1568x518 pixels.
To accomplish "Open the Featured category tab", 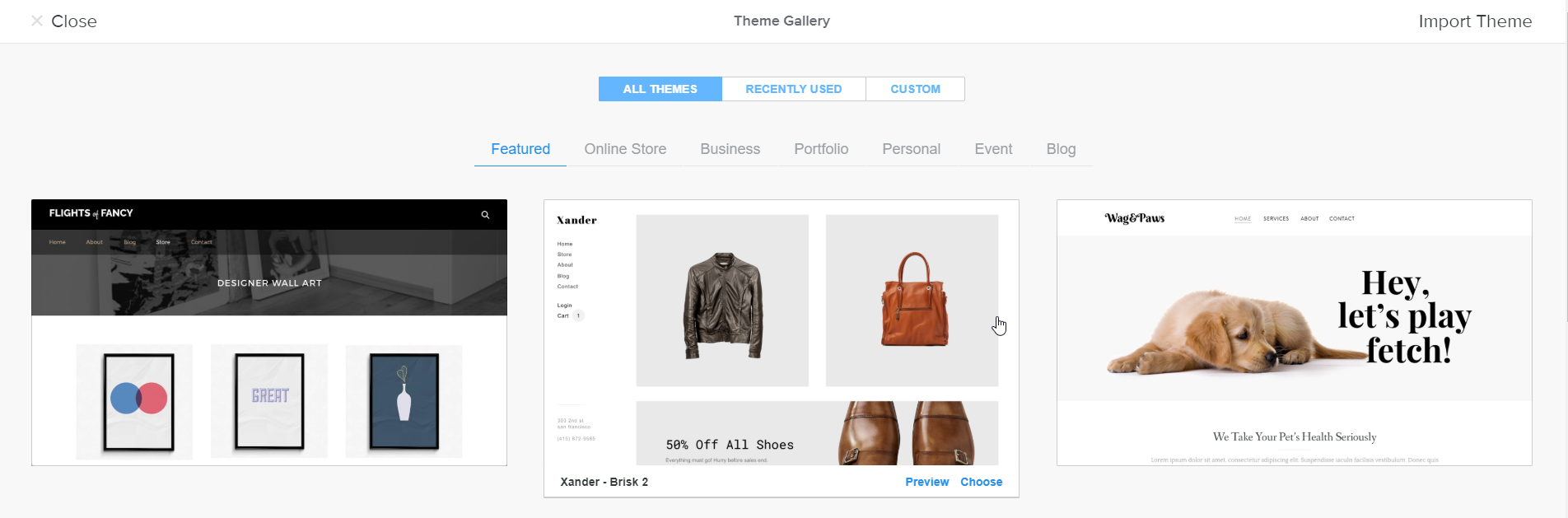I will (520, 149).
